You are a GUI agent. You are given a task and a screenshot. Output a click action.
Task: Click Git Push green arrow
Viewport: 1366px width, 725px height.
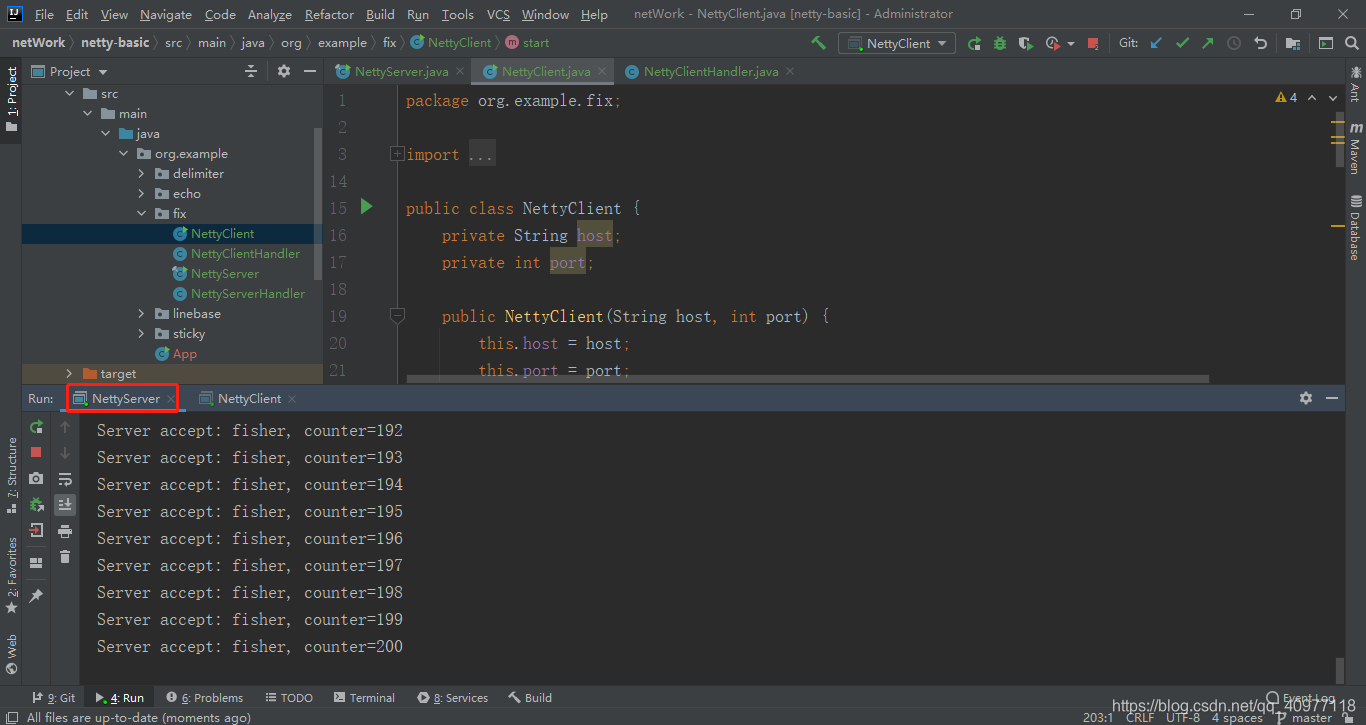click(1208, 43)
